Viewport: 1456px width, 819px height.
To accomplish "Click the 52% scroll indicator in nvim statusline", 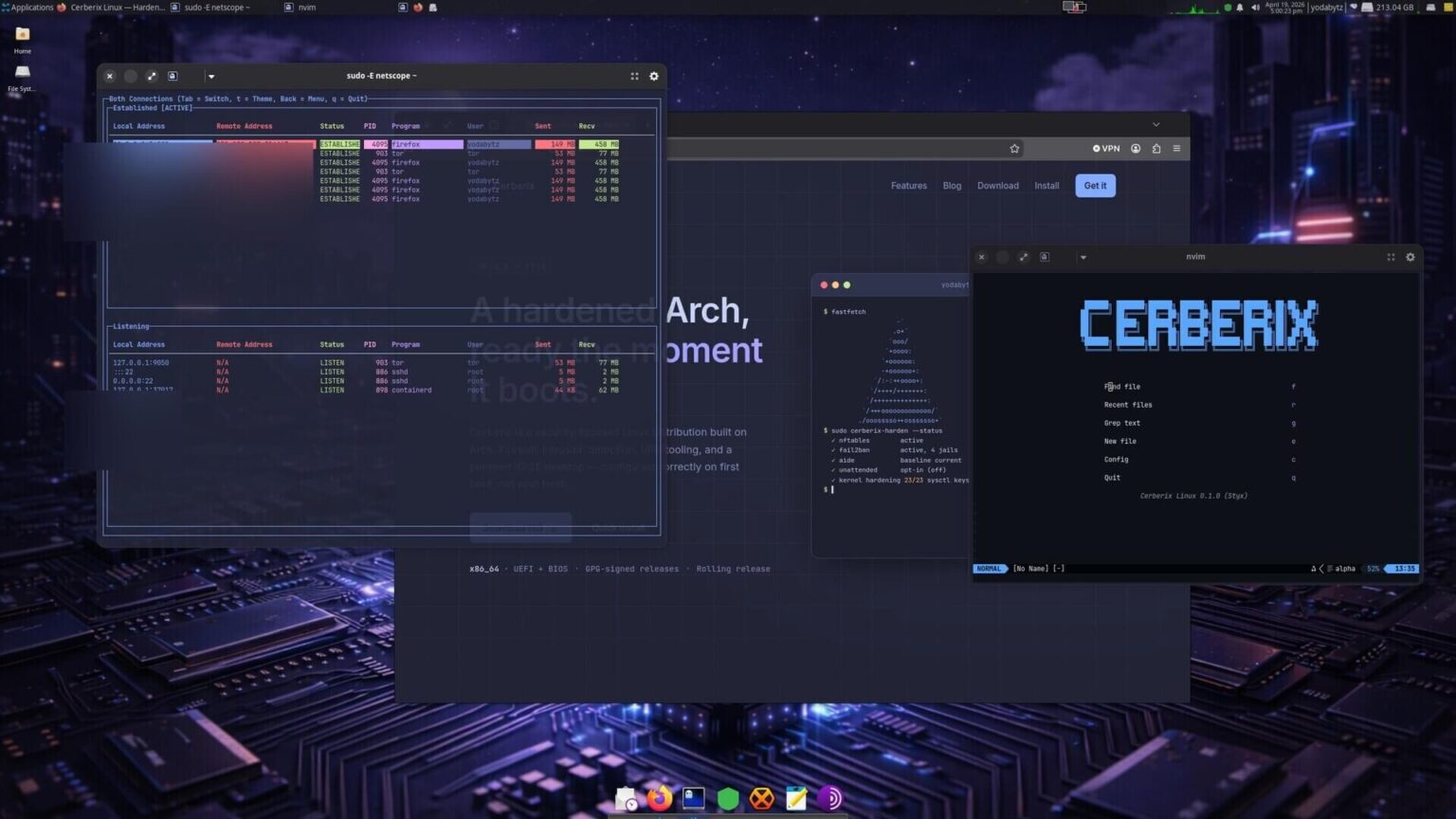I will pyautogui.click(x=1372, y=568).
